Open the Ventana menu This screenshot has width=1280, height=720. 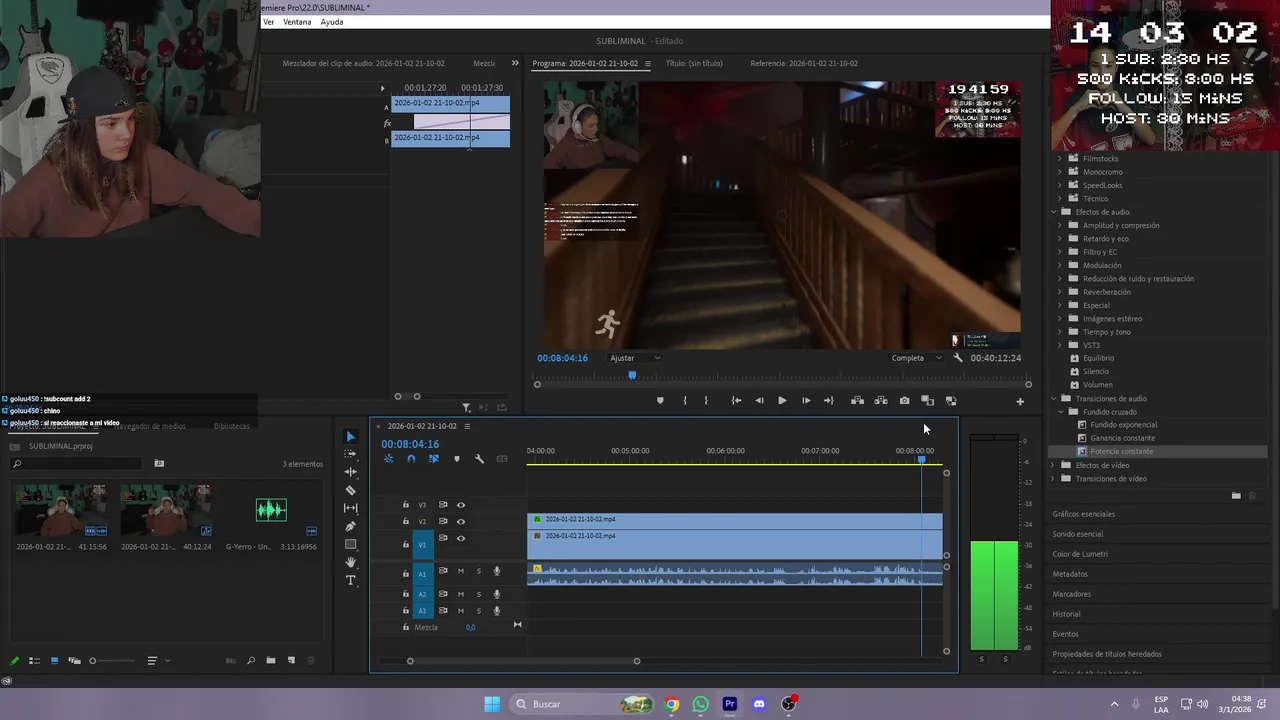pos(297,22)
